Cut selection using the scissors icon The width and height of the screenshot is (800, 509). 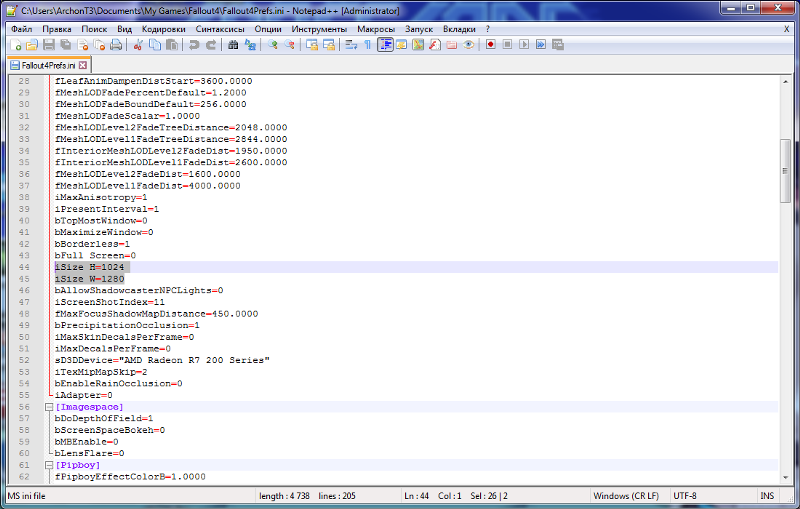point(138,45)
